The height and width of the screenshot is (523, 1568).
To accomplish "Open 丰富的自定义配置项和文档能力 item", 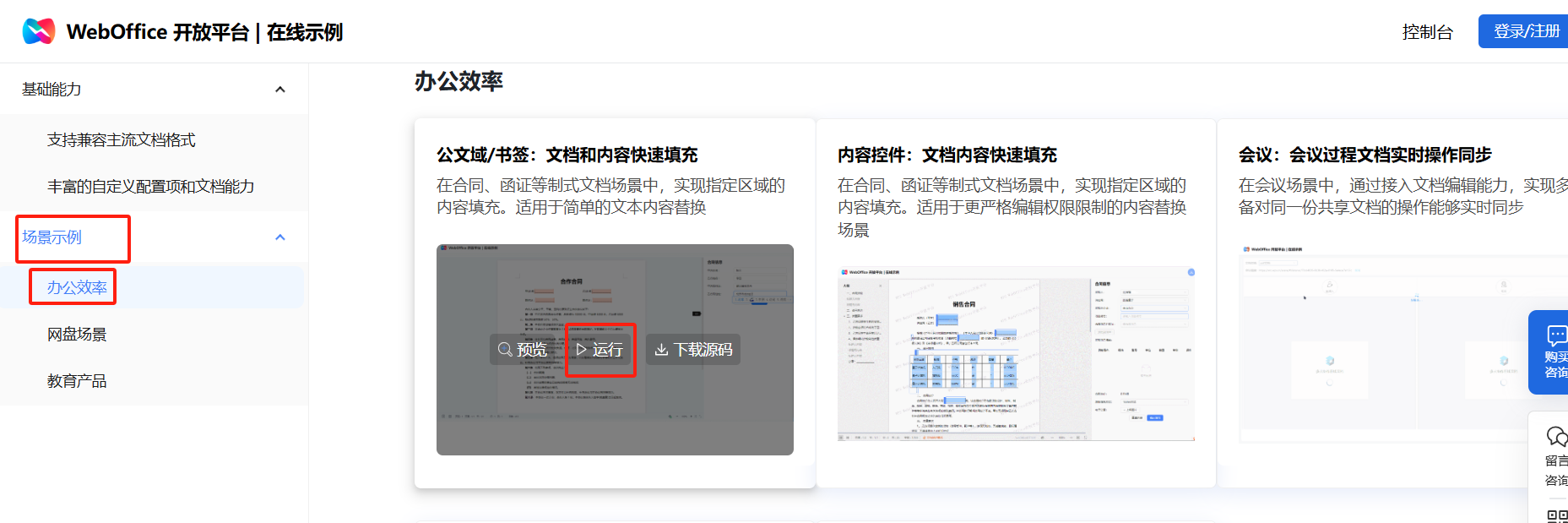I will pos(150,187).
